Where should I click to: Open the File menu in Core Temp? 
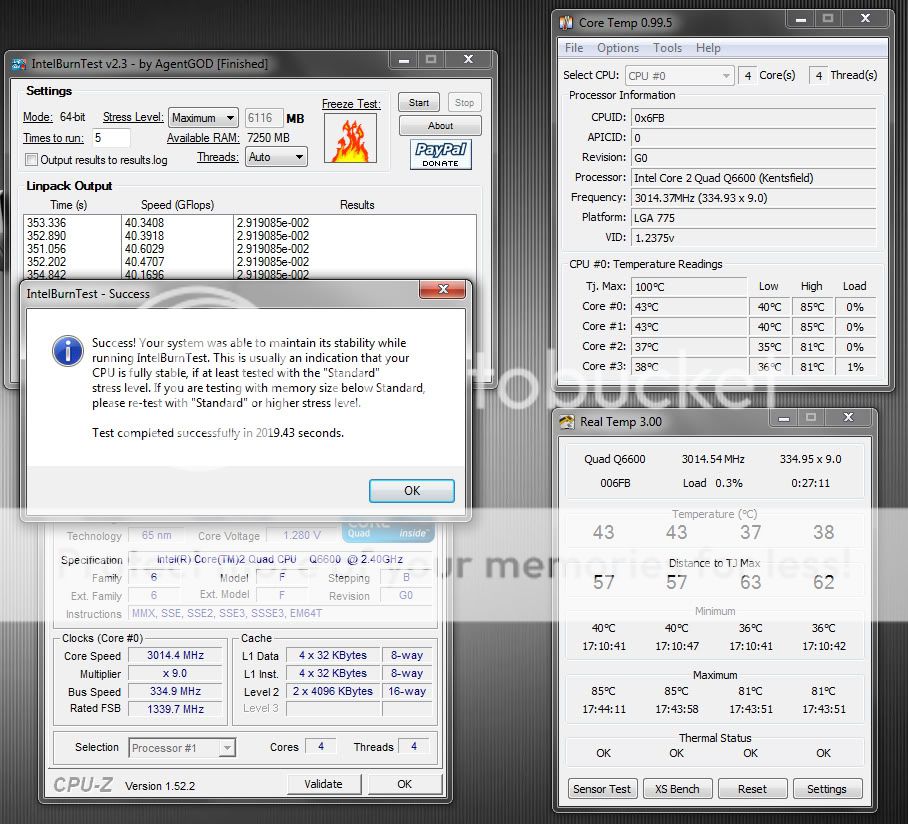coord(574,48)
